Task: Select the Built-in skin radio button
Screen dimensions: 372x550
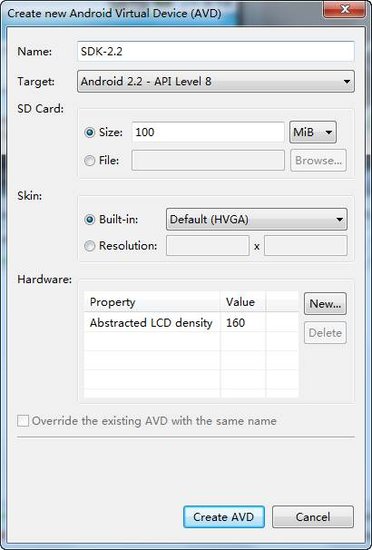Action: (90, 220)
